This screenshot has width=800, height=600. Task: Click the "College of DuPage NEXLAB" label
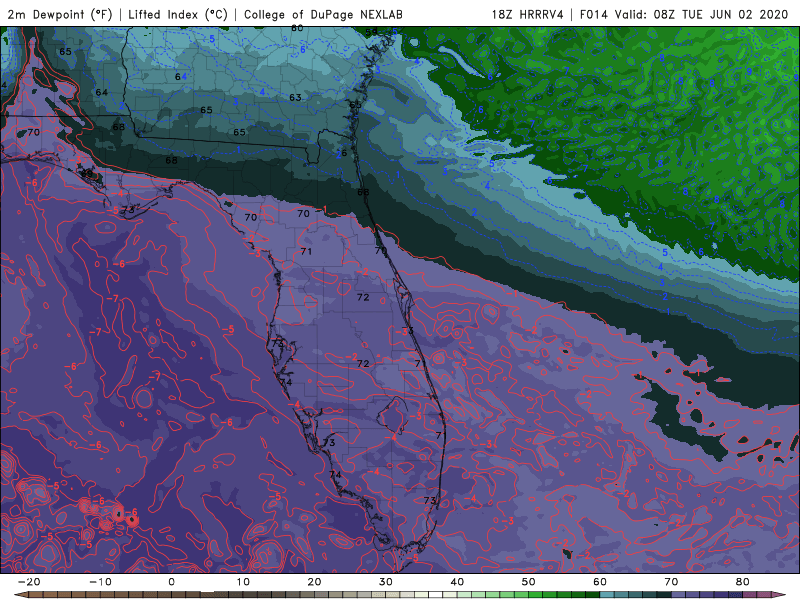[x=323, y=15]
